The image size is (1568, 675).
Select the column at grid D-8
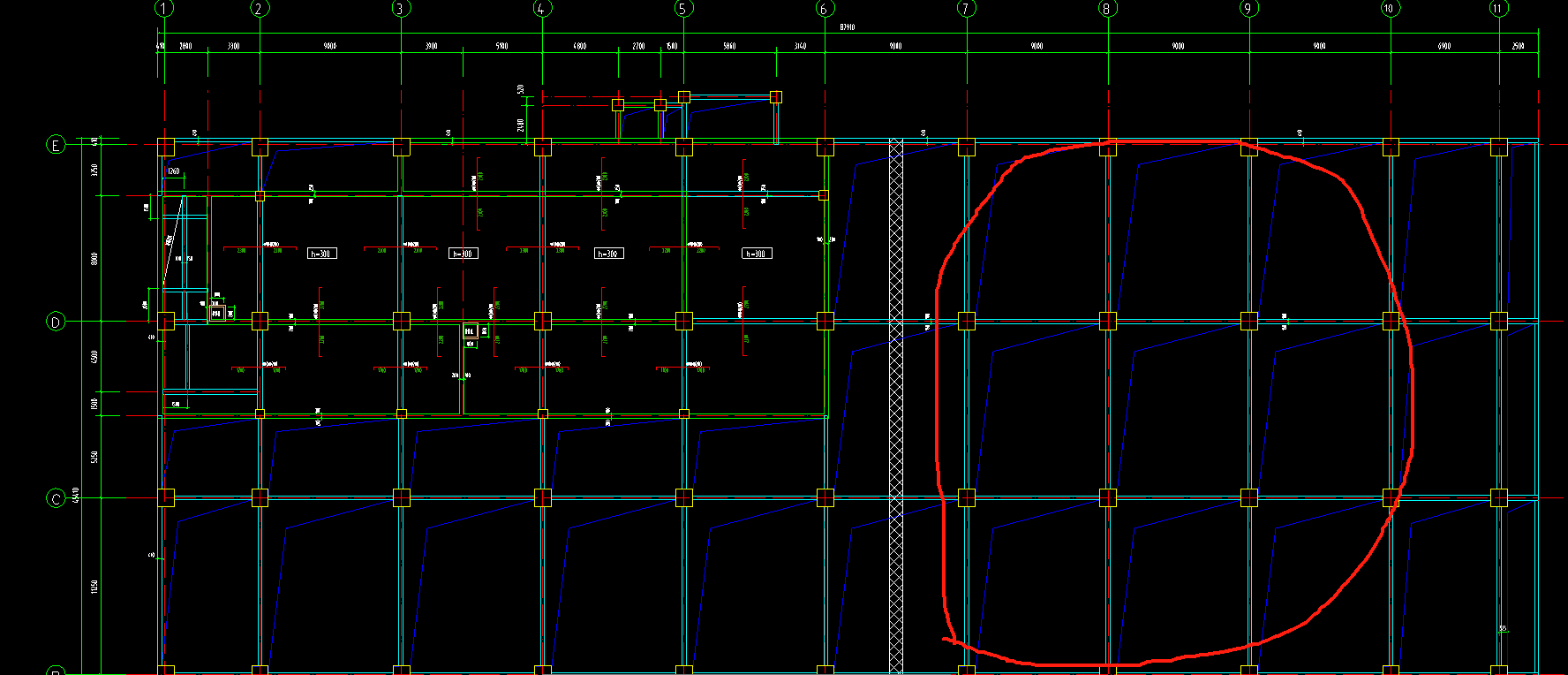1107,321
